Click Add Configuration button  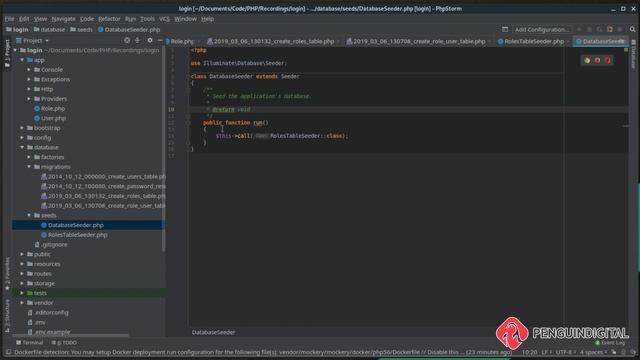(542, 29)
